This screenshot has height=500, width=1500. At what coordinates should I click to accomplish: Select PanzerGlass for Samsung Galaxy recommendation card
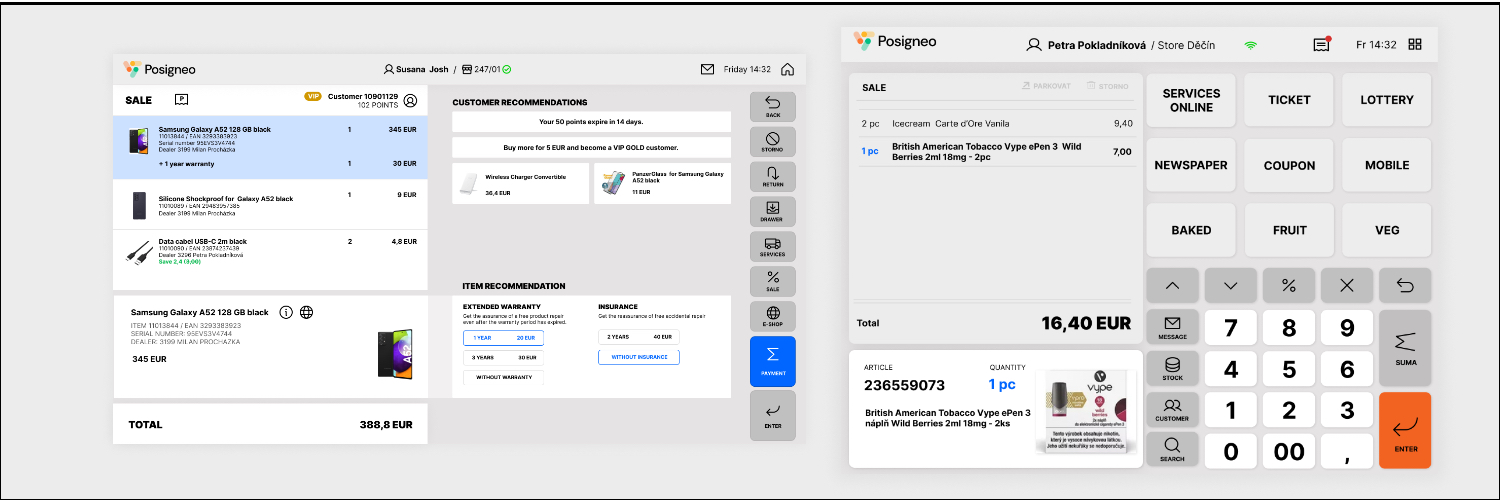tap(662, 184)
